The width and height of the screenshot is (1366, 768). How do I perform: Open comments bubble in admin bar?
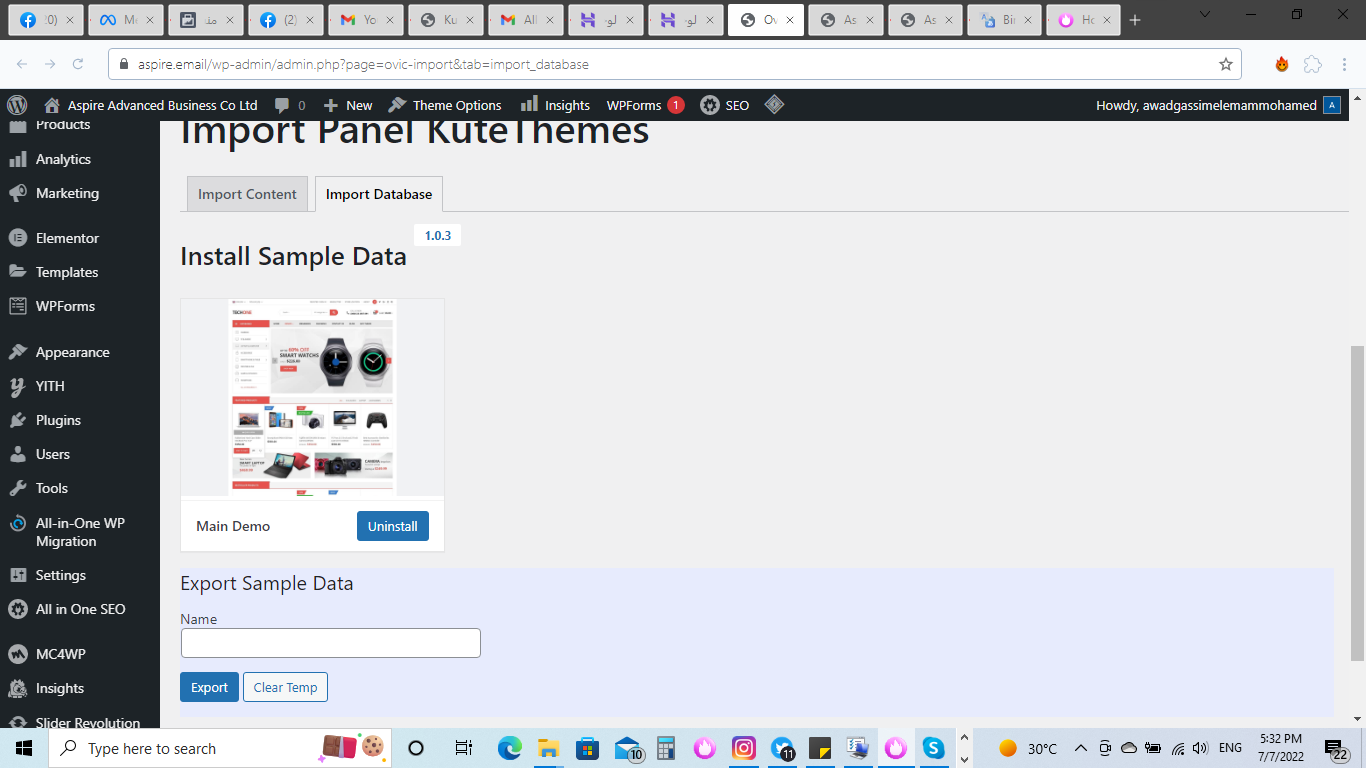pyautogui.click(x=290, y=105)
